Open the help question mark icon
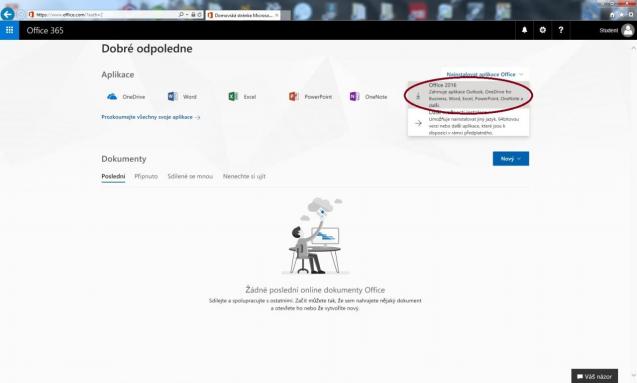The image size is (637, 383). [x=561, y=30]
